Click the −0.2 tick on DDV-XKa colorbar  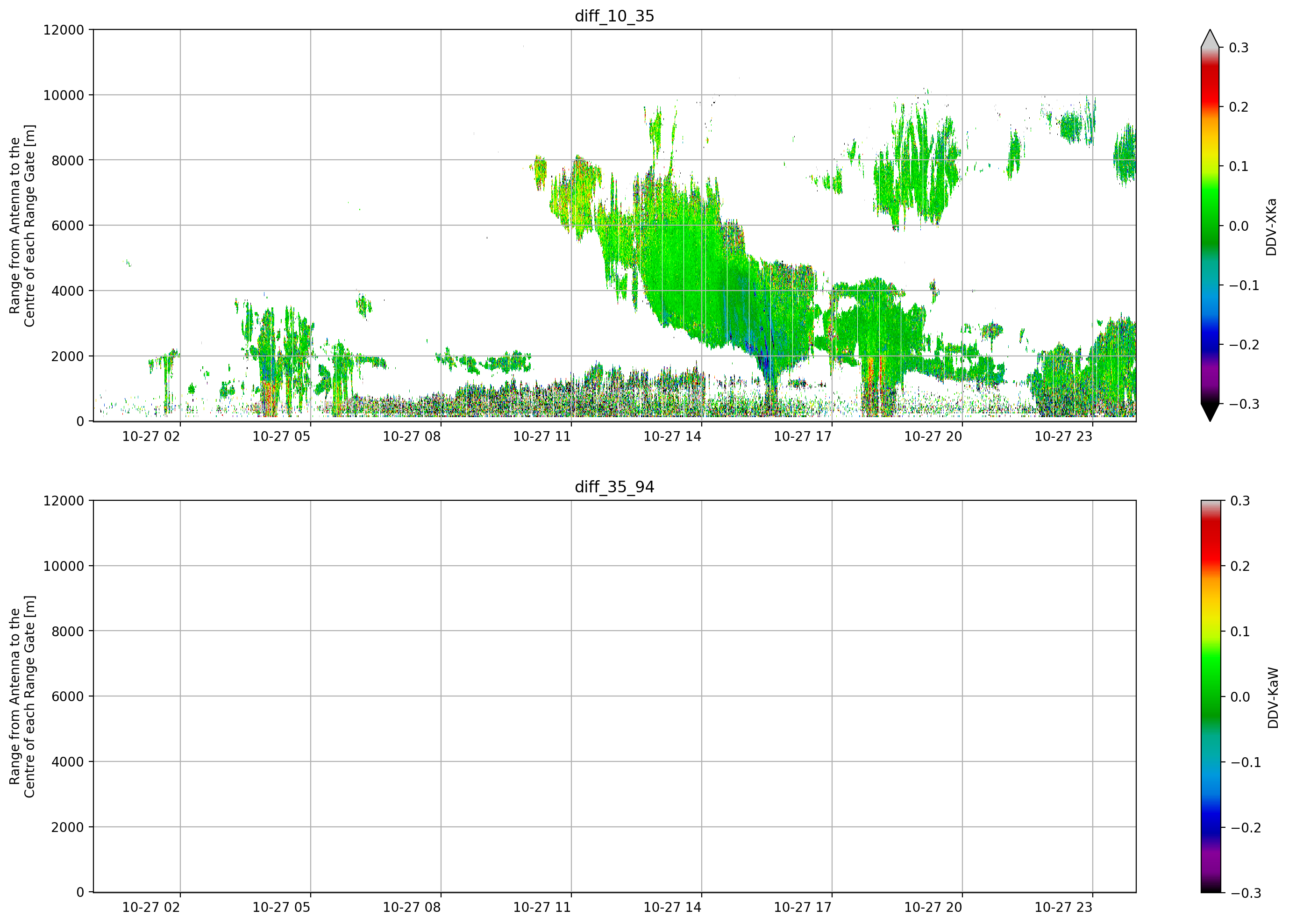[x=1244, y=345]
